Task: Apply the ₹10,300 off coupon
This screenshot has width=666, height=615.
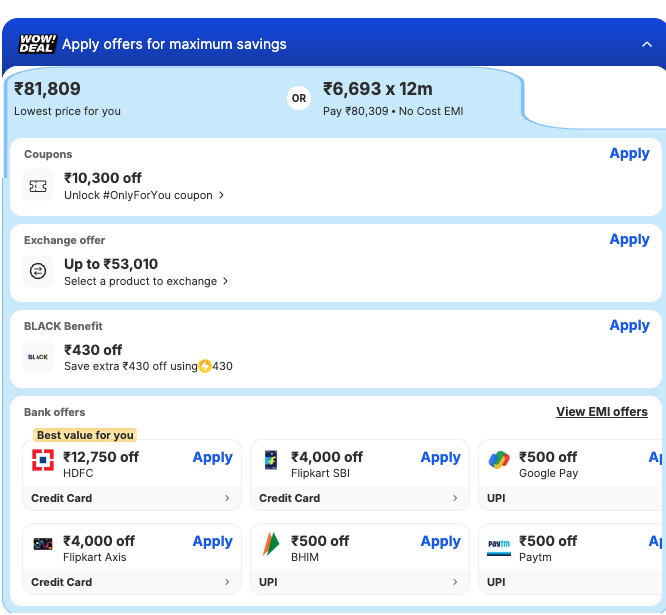Action: (629, 153)
